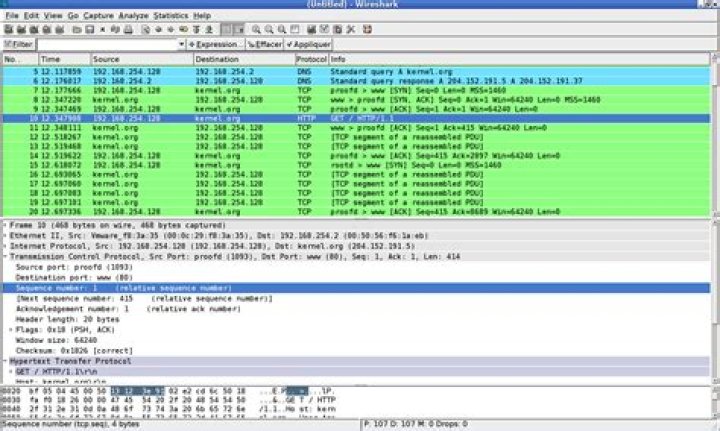Screen dimensions: 720x431
Task: Select the Source port: proofd (1093) line
Action: (x=74, y=267)
